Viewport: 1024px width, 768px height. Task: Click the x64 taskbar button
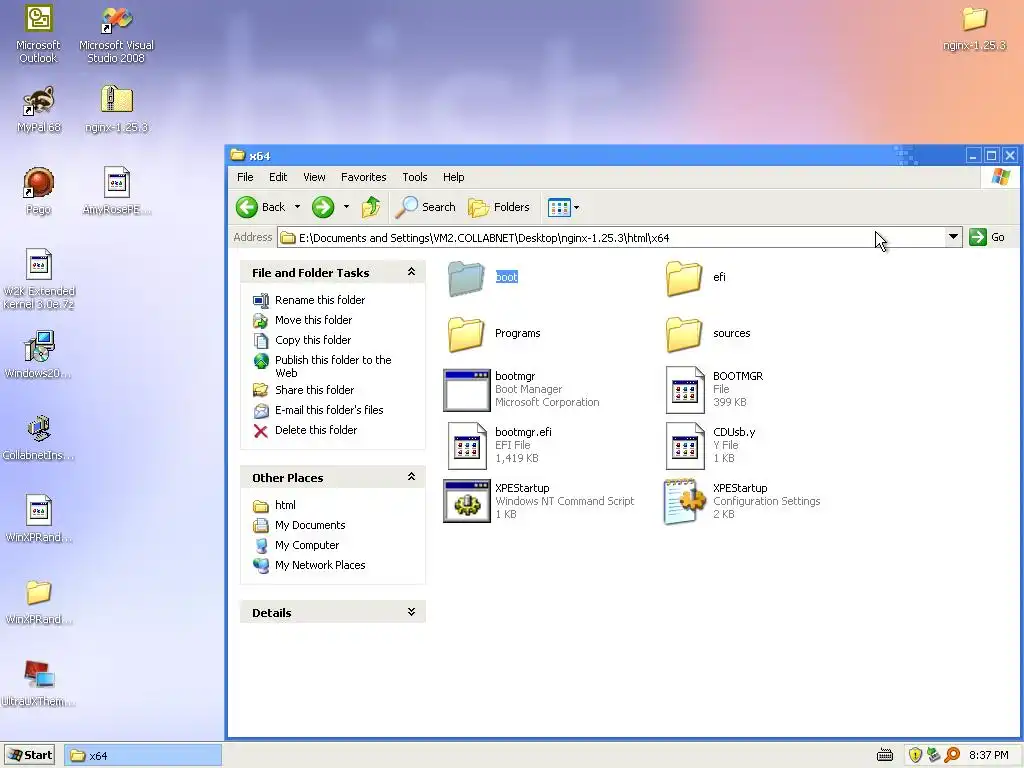[143, 756]
